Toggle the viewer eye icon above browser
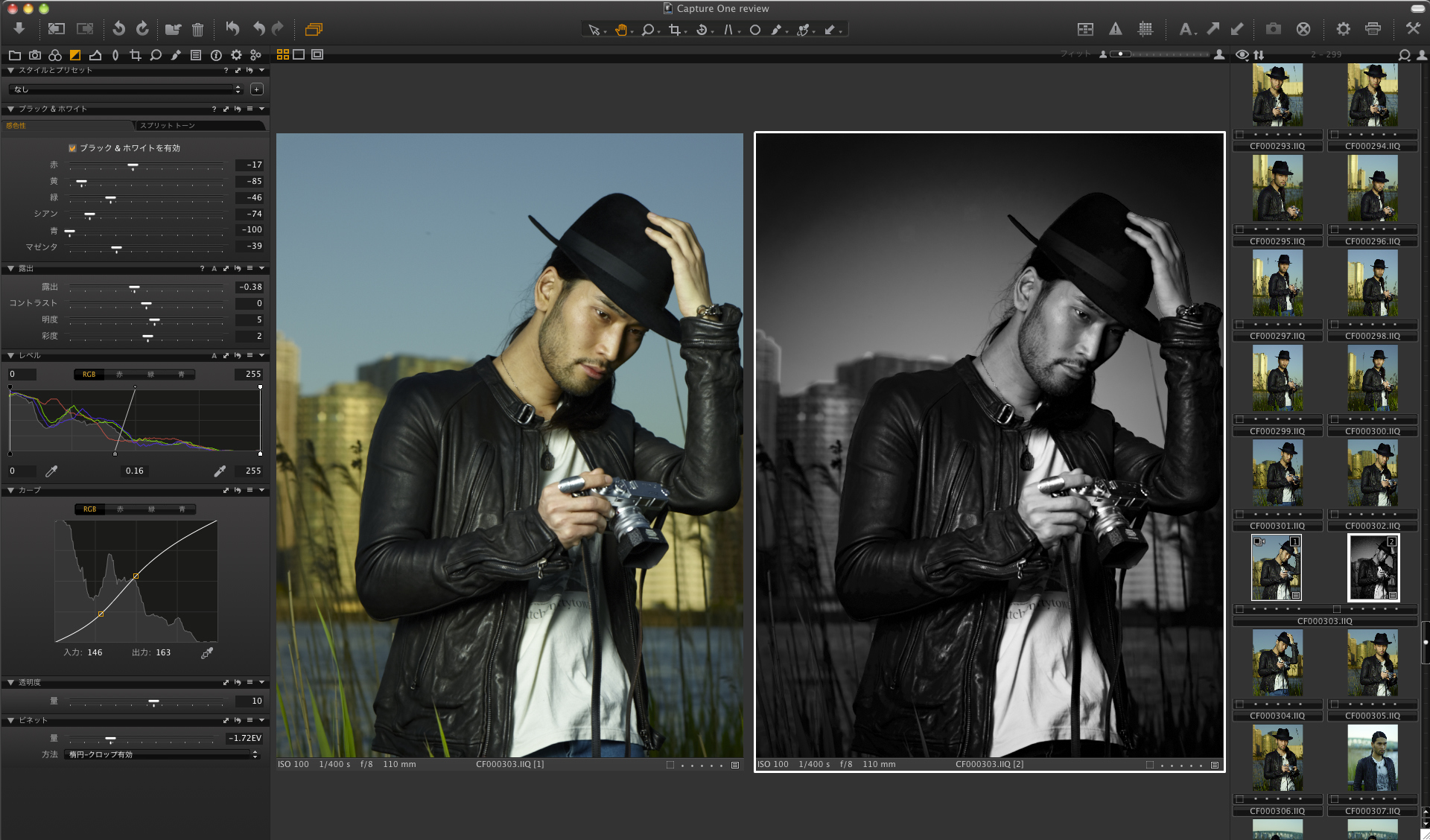This screenshot has height=840, width=1430. pyautogui.click(x=1242, y=55)
